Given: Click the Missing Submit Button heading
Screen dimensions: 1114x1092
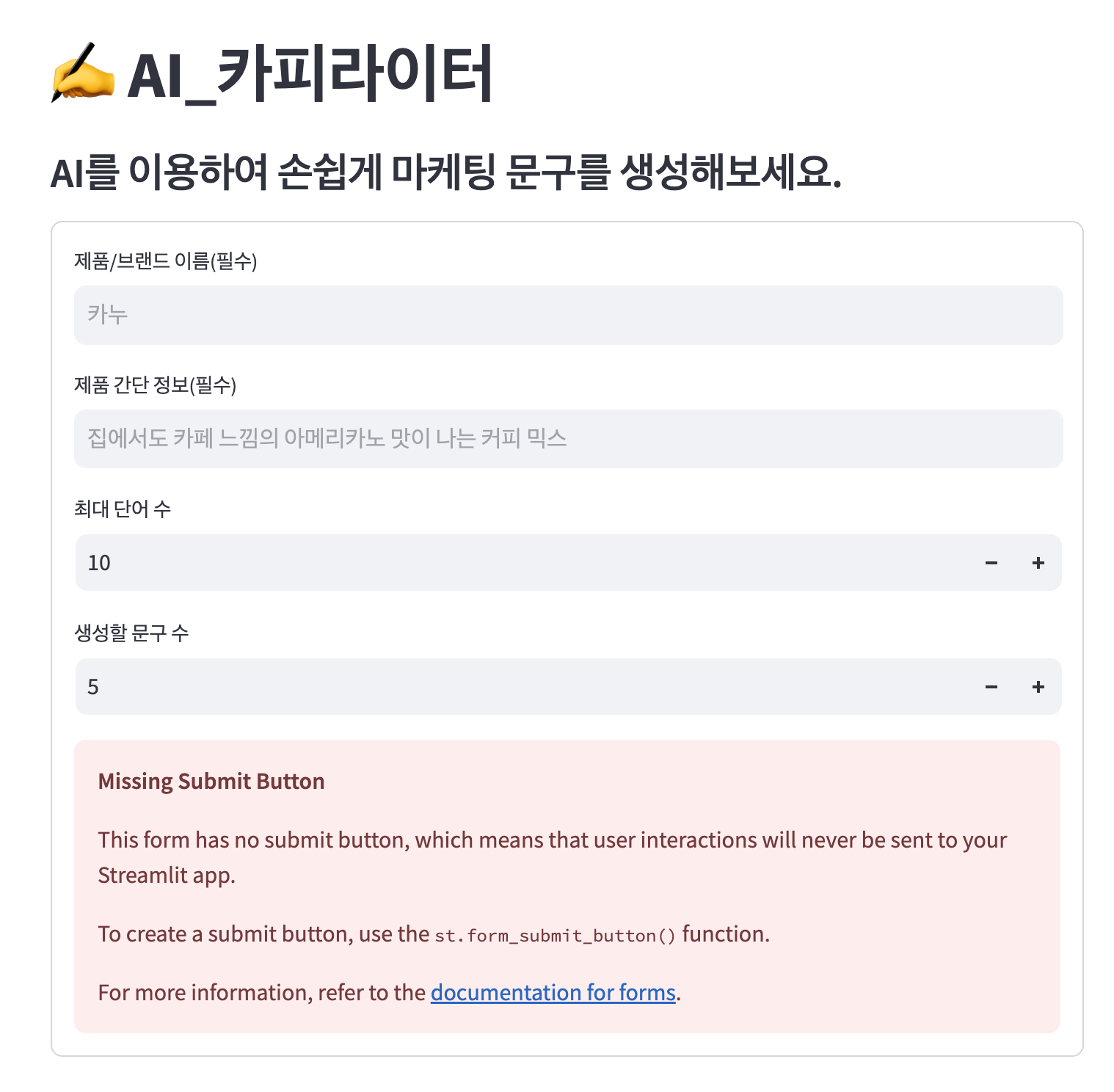Looking at the screenshot, I should coord(211,781).
